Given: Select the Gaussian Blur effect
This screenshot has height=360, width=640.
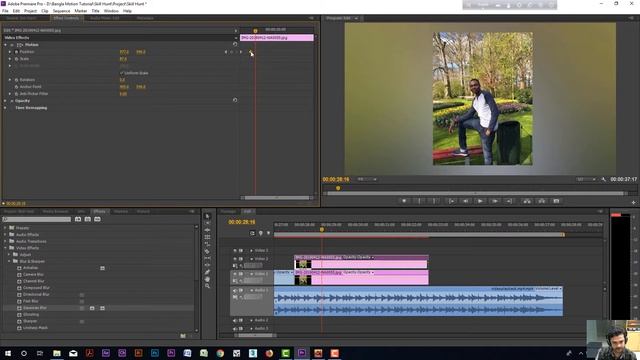Looking at the screenshot, I should 35,308.
